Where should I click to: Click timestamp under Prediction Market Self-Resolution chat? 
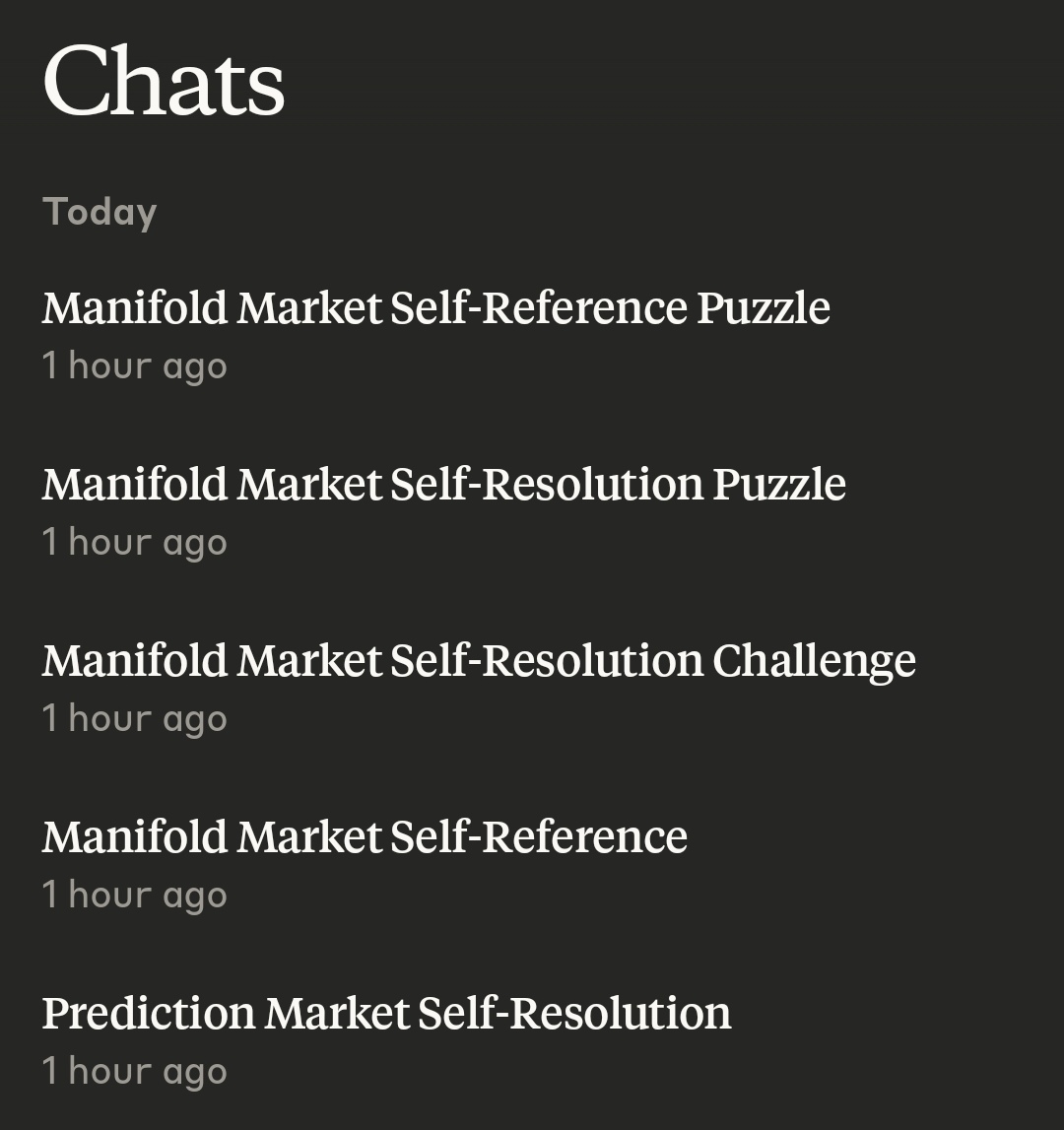coord(135,1071)
